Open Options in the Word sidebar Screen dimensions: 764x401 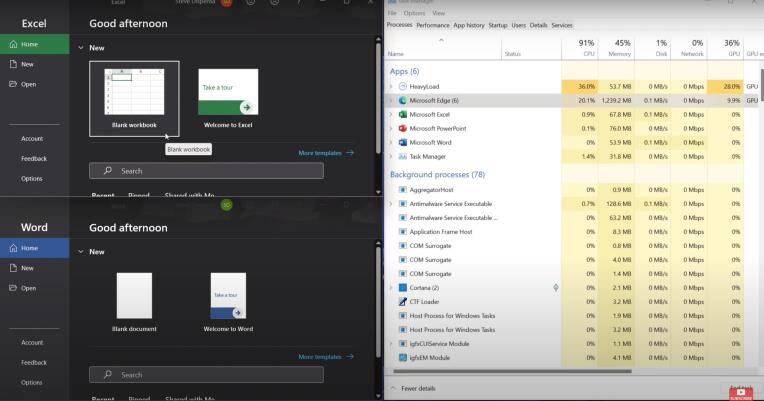point(31,383)
